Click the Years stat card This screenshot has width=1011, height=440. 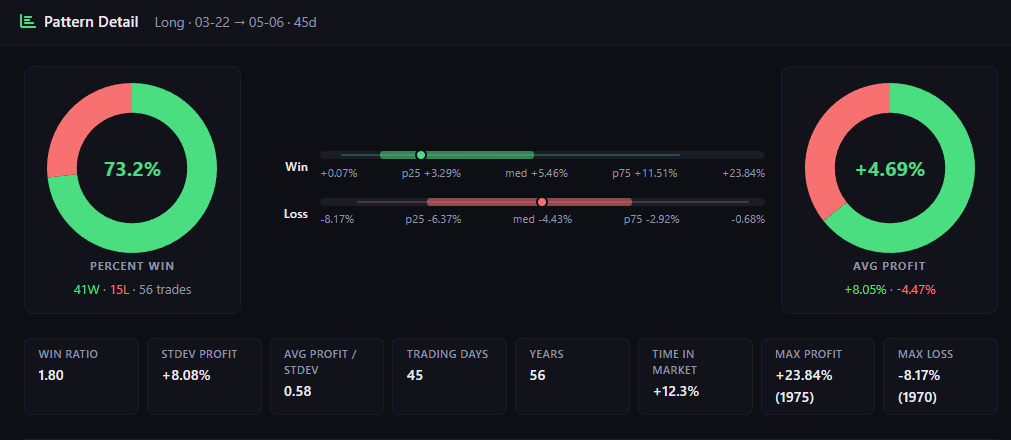pos(571,376)
